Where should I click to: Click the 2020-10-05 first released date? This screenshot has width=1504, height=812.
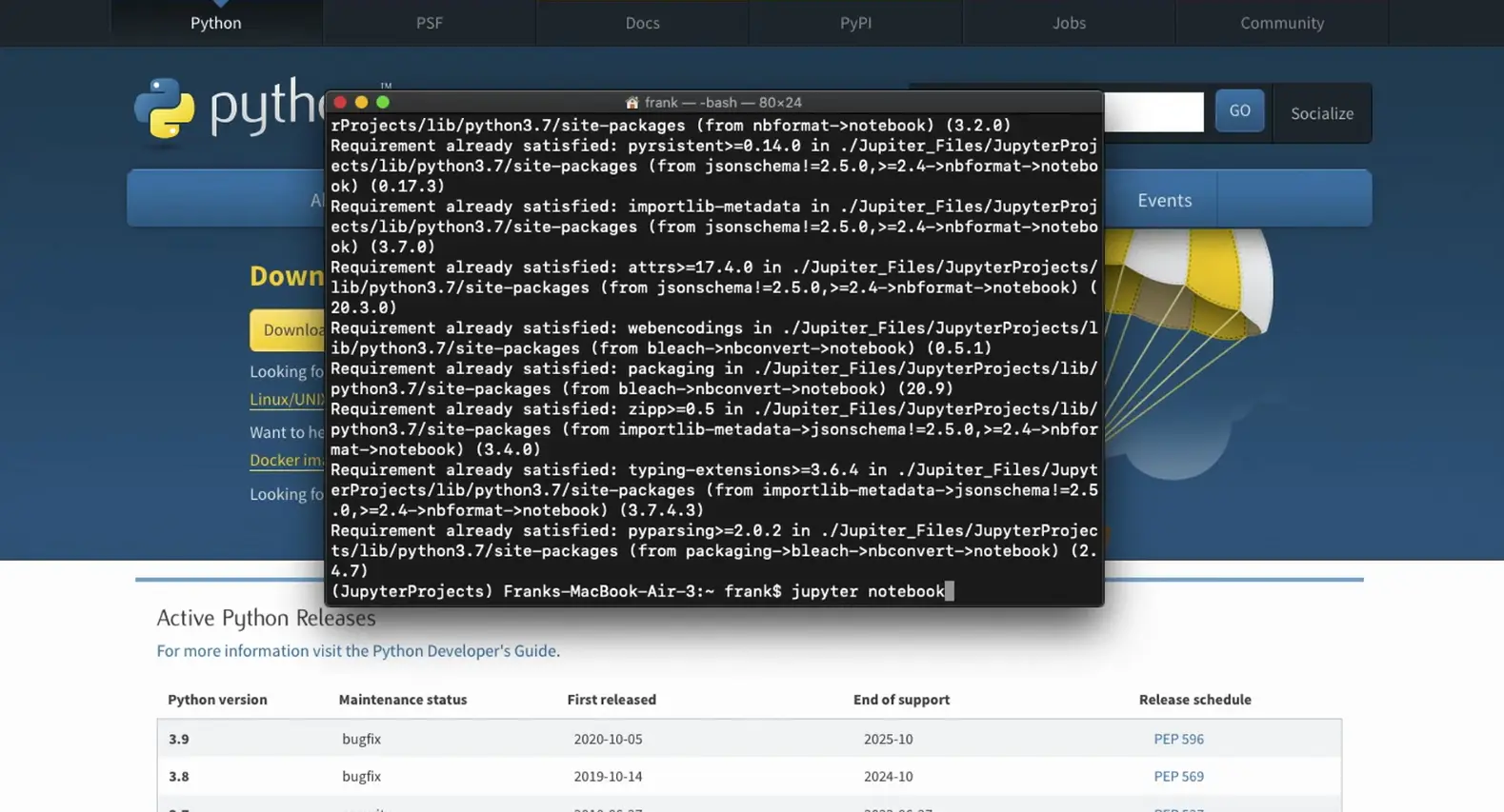(x=608, y=739)
